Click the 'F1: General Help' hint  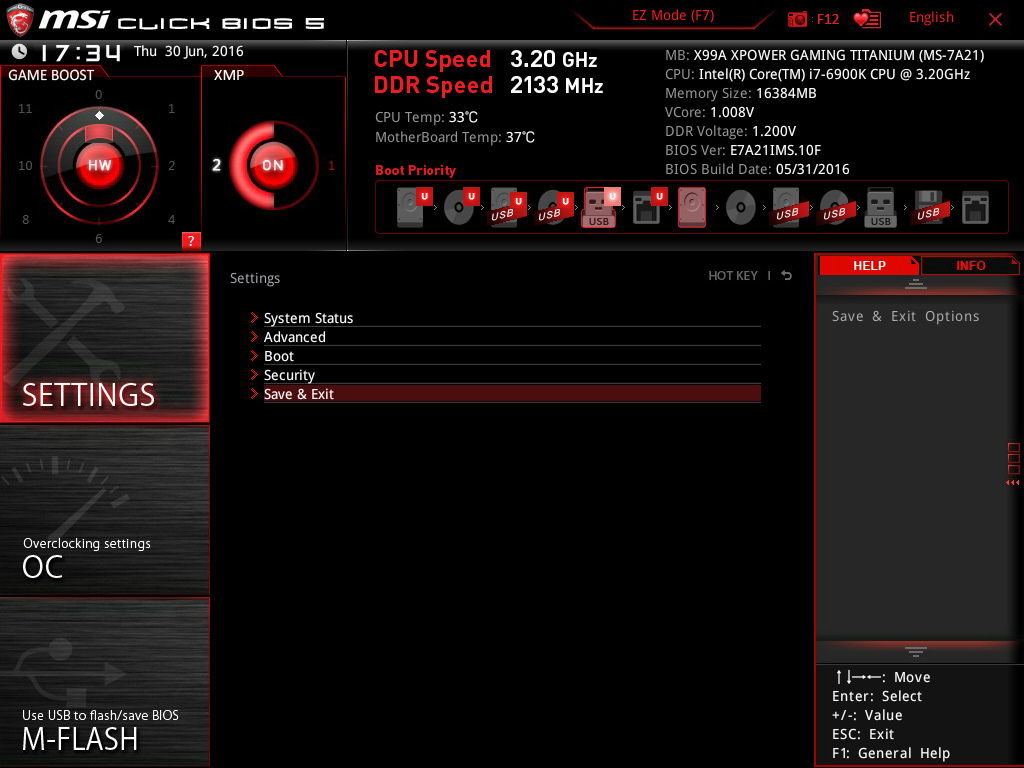(891, 753)
